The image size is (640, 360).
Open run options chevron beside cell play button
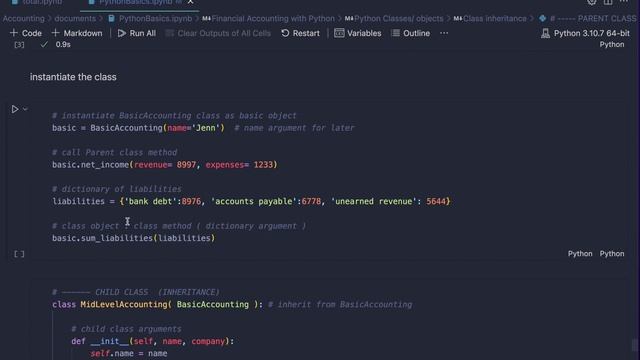point(25,109)
